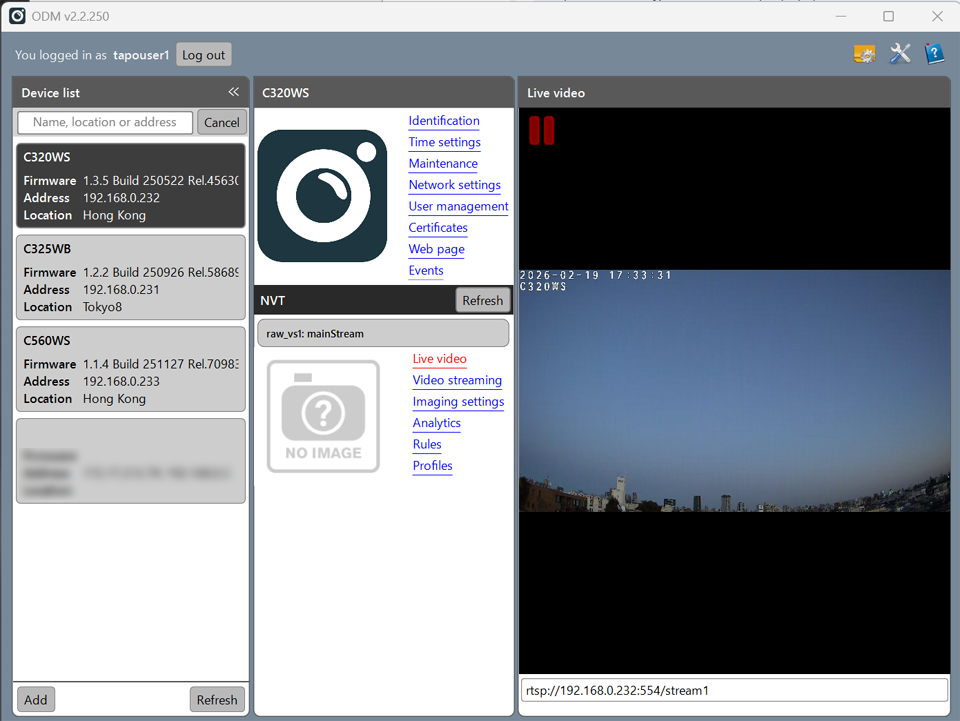The width and height of the screenshot is (960, 721).
Task: Click the ODM app icon in title bar
Action: [17, 16]
